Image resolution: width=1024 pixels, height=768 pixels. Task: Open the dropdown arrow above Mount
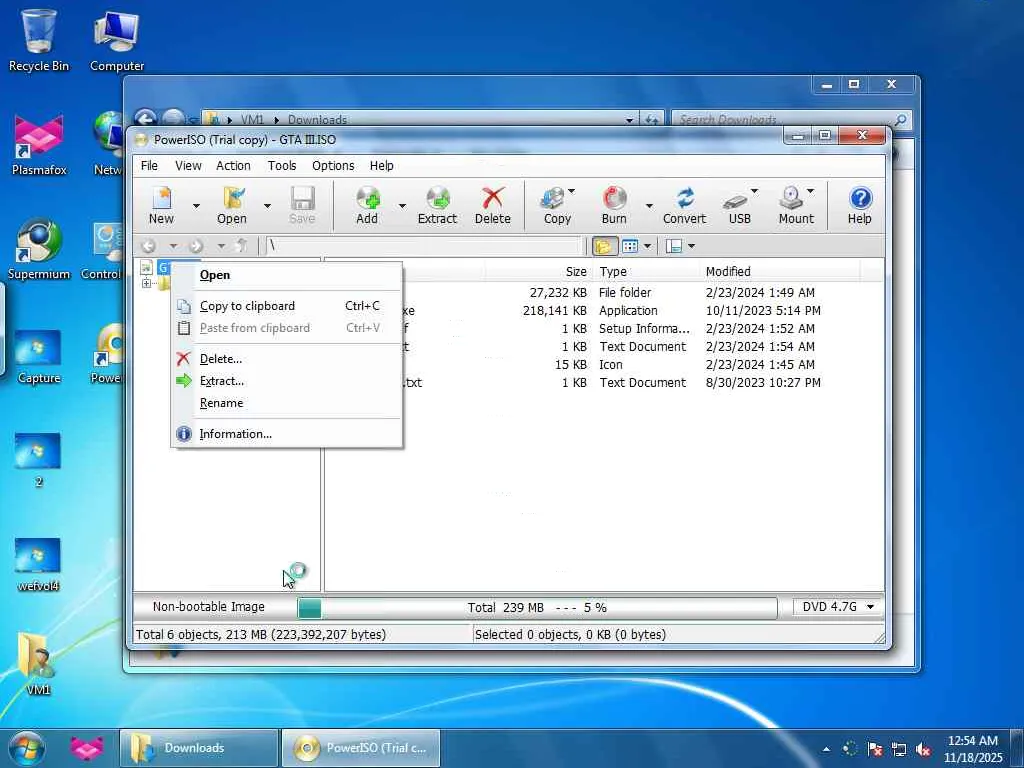point(810,191)
